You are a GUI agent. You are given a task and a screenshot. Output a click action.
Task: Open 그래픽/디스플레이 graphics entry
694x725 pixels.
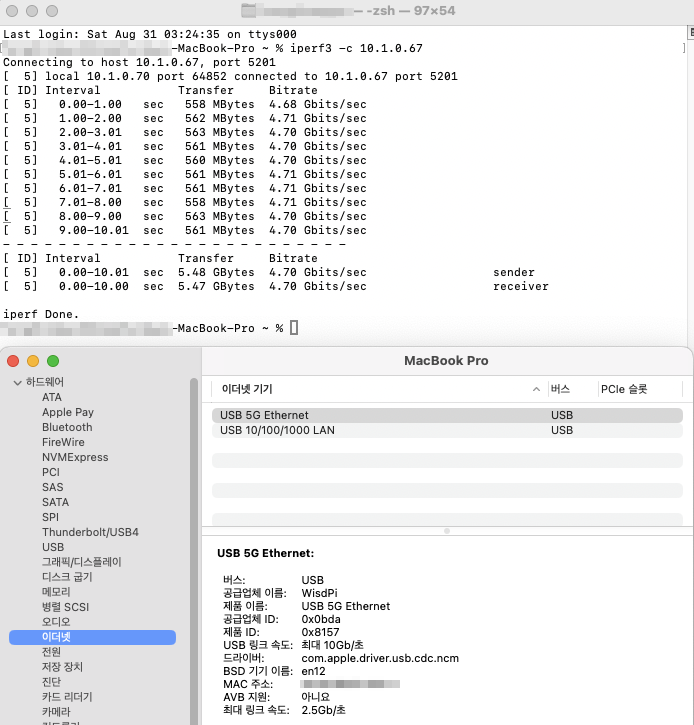(x=81, y=562)
